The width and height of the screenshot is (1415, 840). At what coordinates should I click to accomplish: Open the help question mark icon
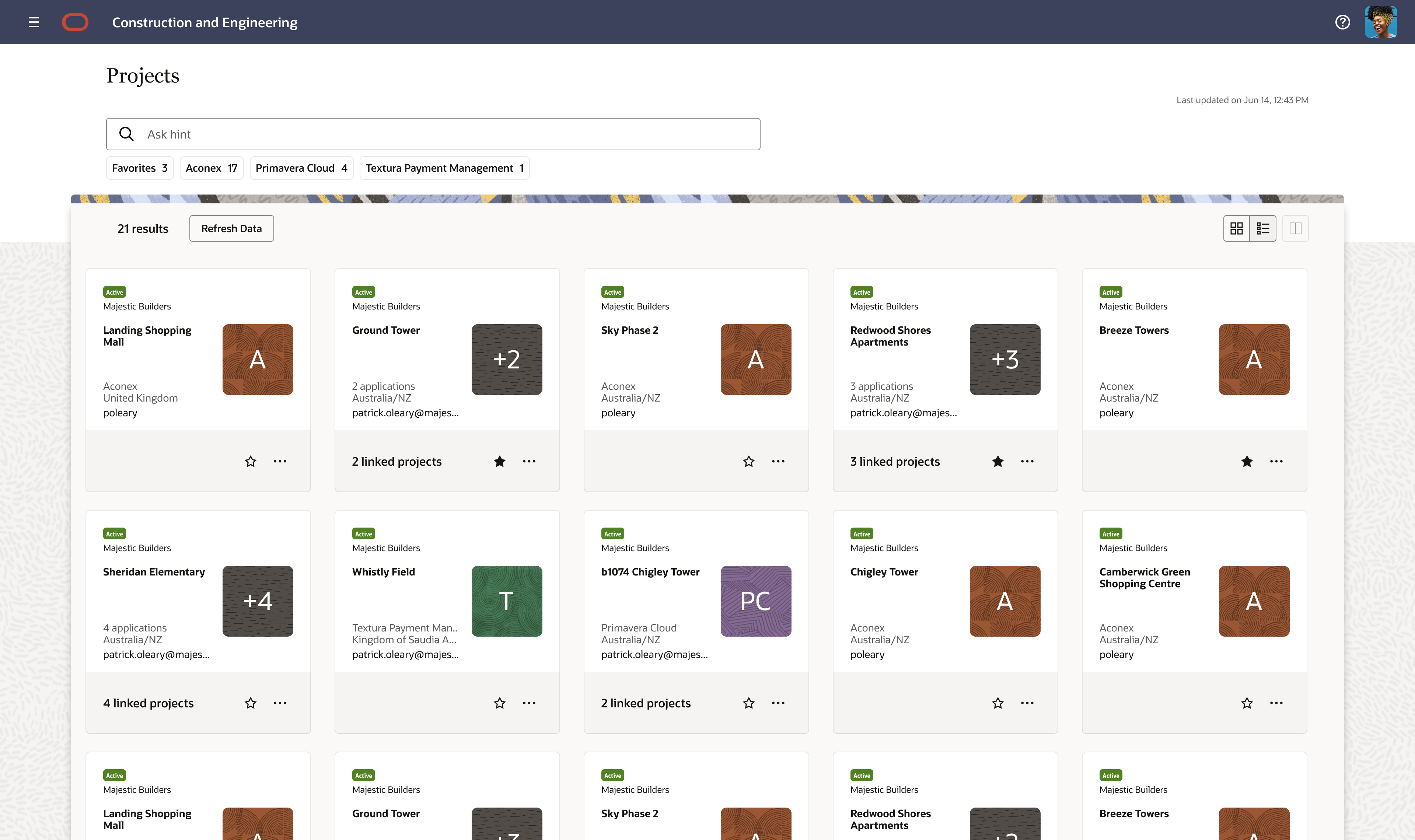(1342, 22)
